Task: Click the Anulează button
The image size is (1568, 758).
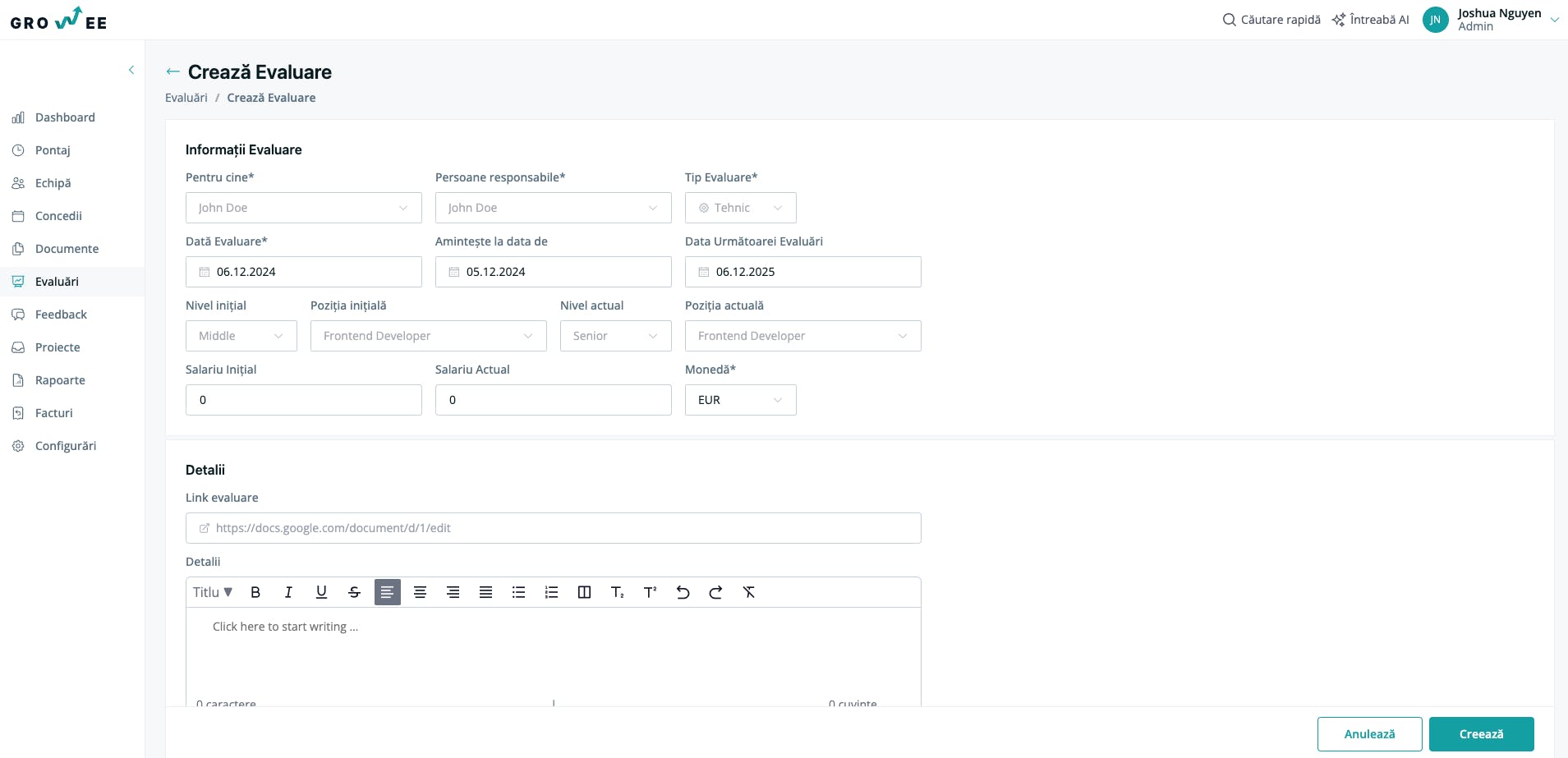Action: click(1369, 734)
